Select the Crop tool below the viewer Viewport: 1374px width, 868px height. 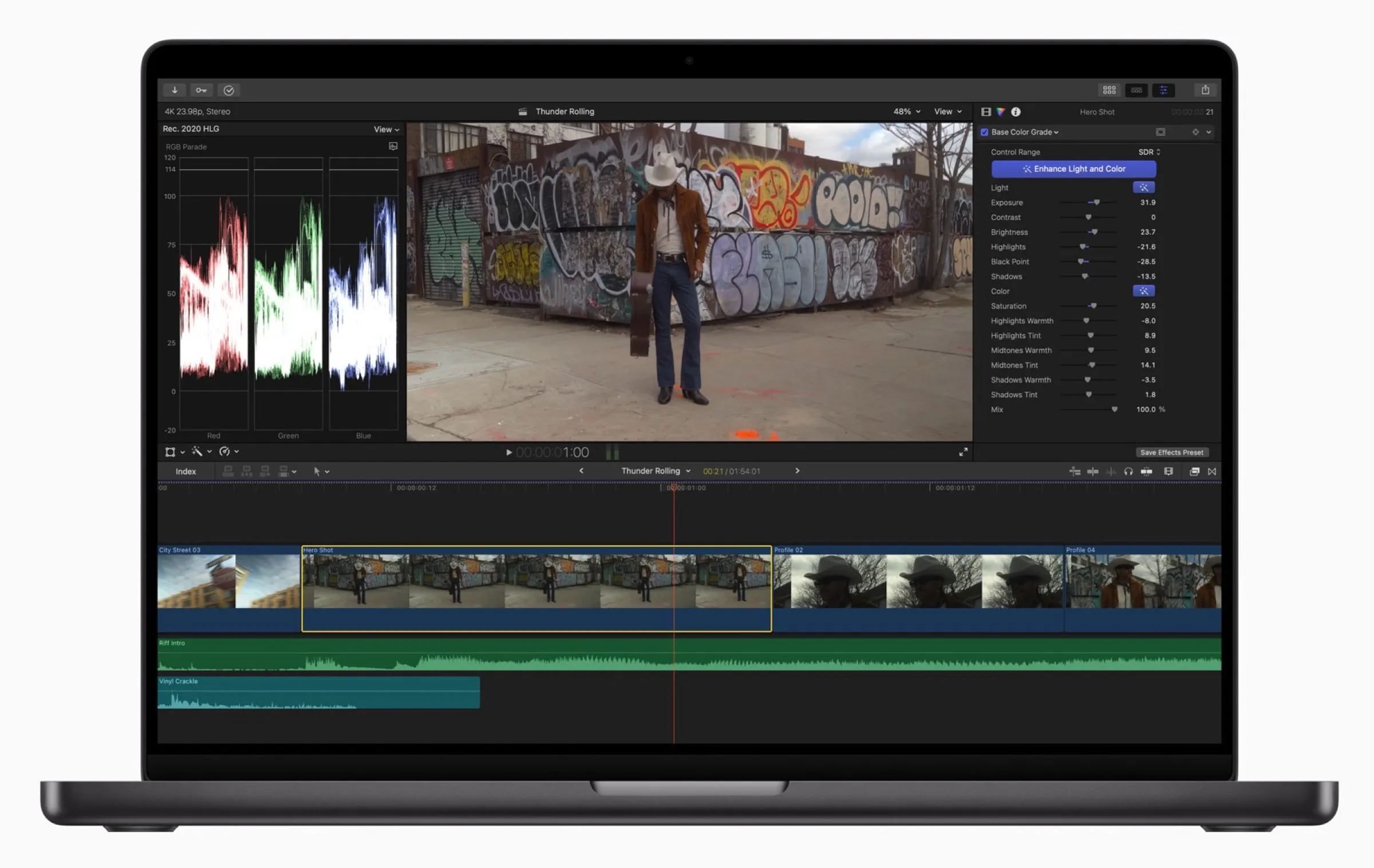pyautogui.click(x=170, y=452)
